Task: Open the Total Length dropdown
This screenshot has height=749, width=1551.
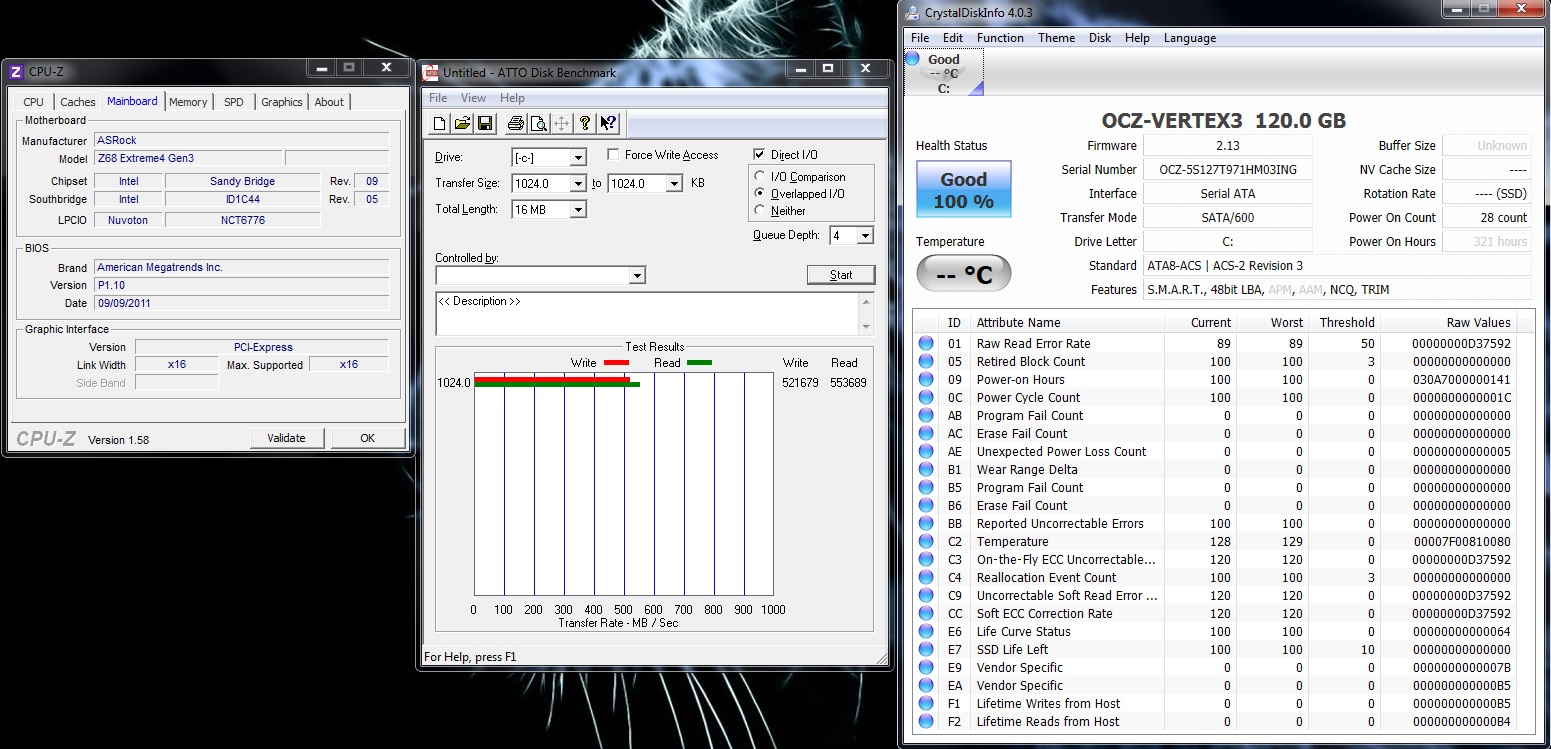Action: point(577,210)
